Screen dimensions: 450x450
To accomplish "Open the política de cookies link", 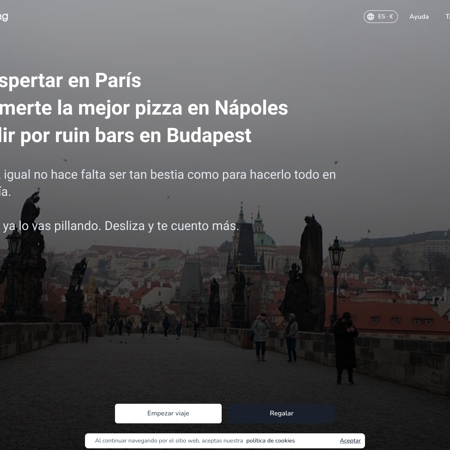I will 270,441.
